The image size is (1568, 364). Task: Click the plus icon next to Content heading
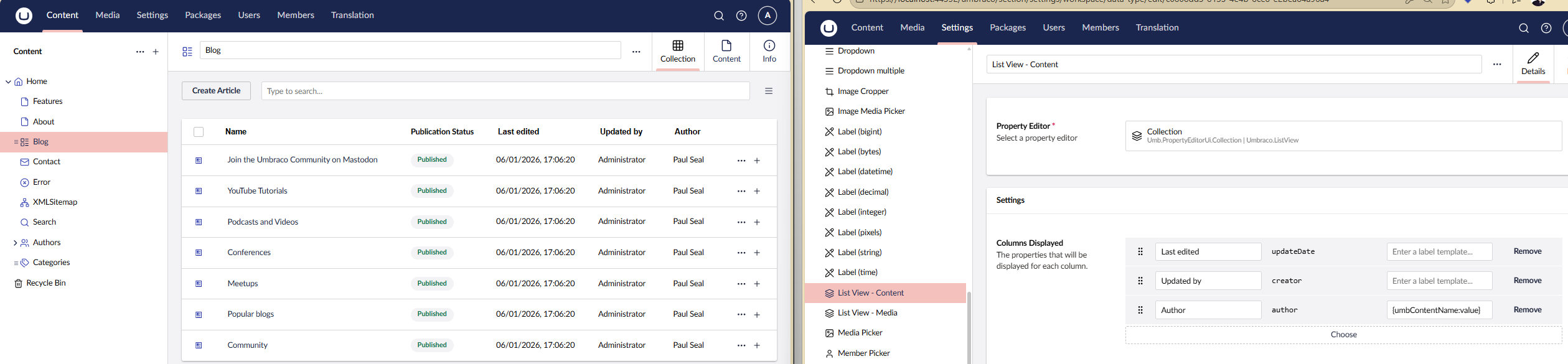coord(156,52)
